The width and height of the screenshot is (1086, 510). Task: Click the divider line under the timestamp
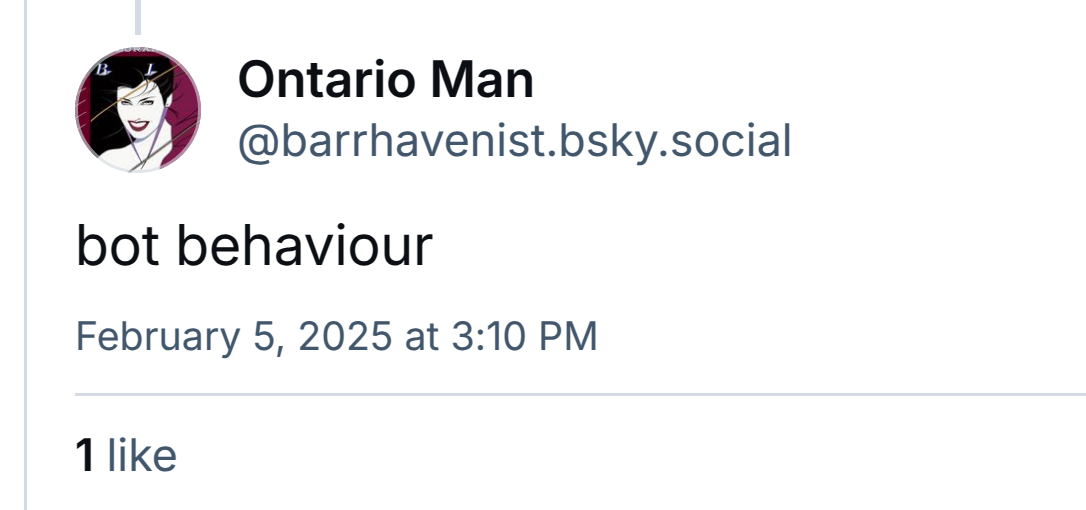(x=580, y=394)
